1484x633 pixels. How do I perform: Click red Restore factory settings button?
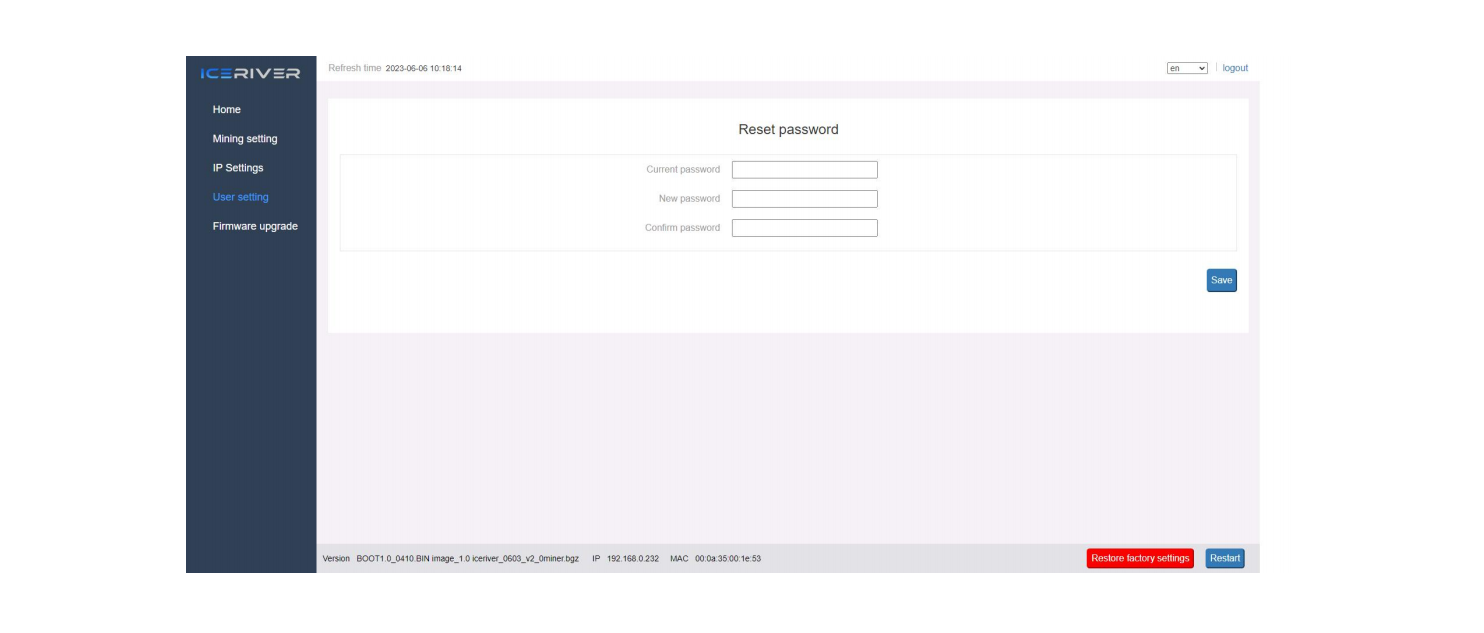click(1140, 558)
